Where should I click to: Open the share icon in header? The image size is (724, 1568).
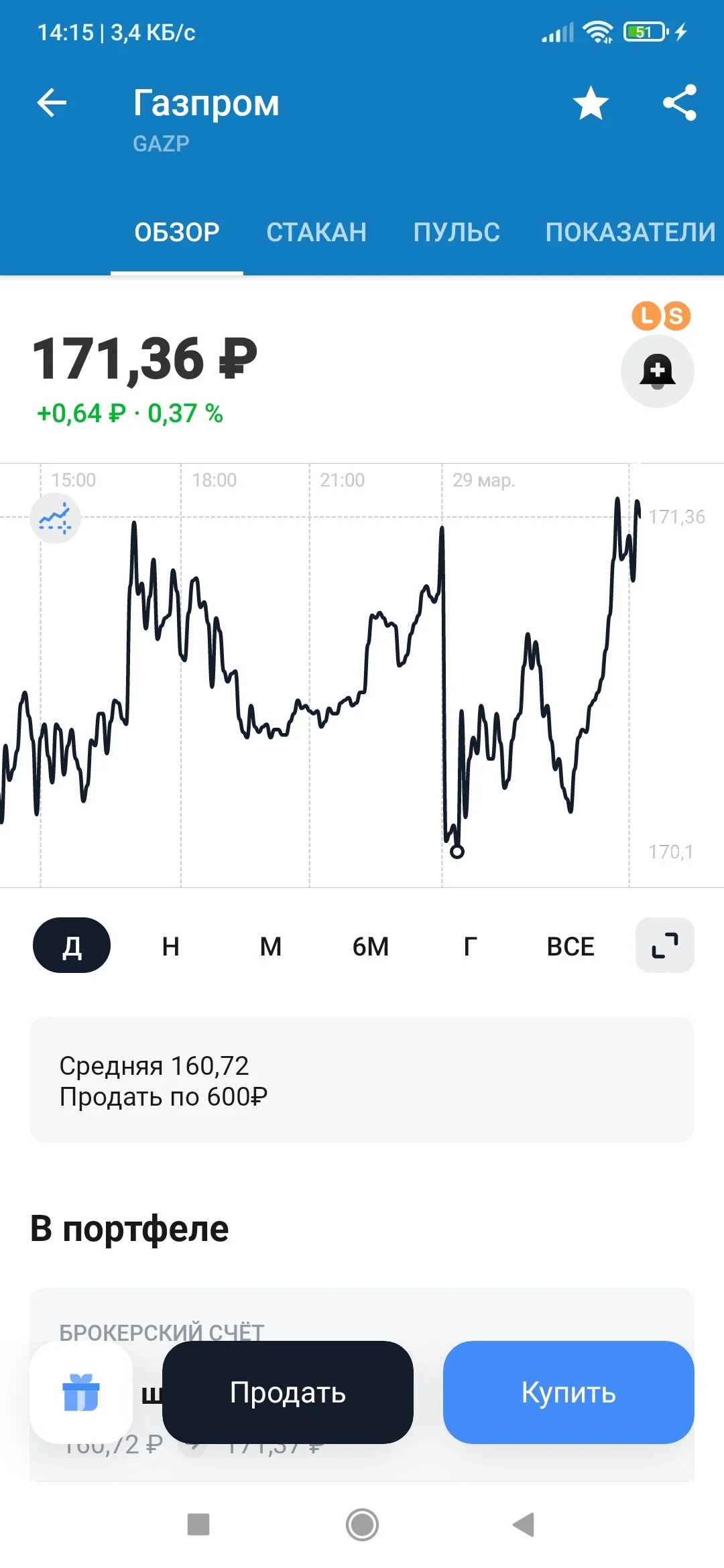coord(680,103)
